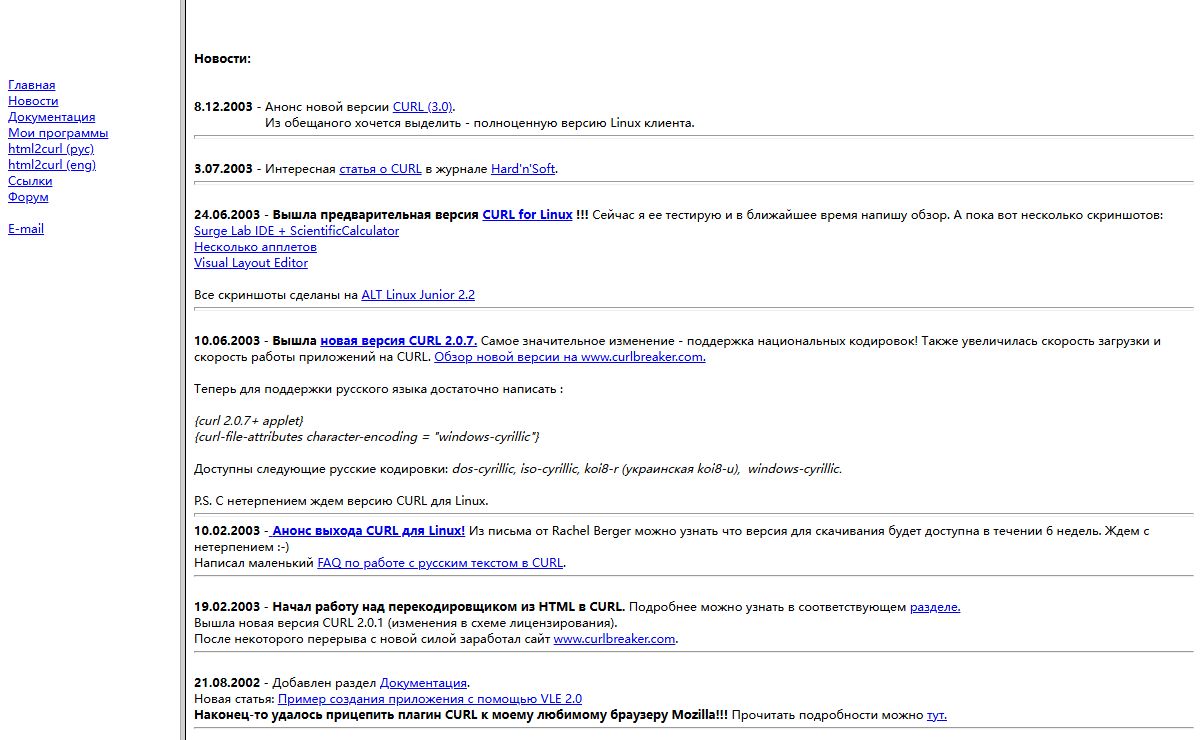Click the 21.08.2002 date text

pyautogui.click(x=227, y=683)
